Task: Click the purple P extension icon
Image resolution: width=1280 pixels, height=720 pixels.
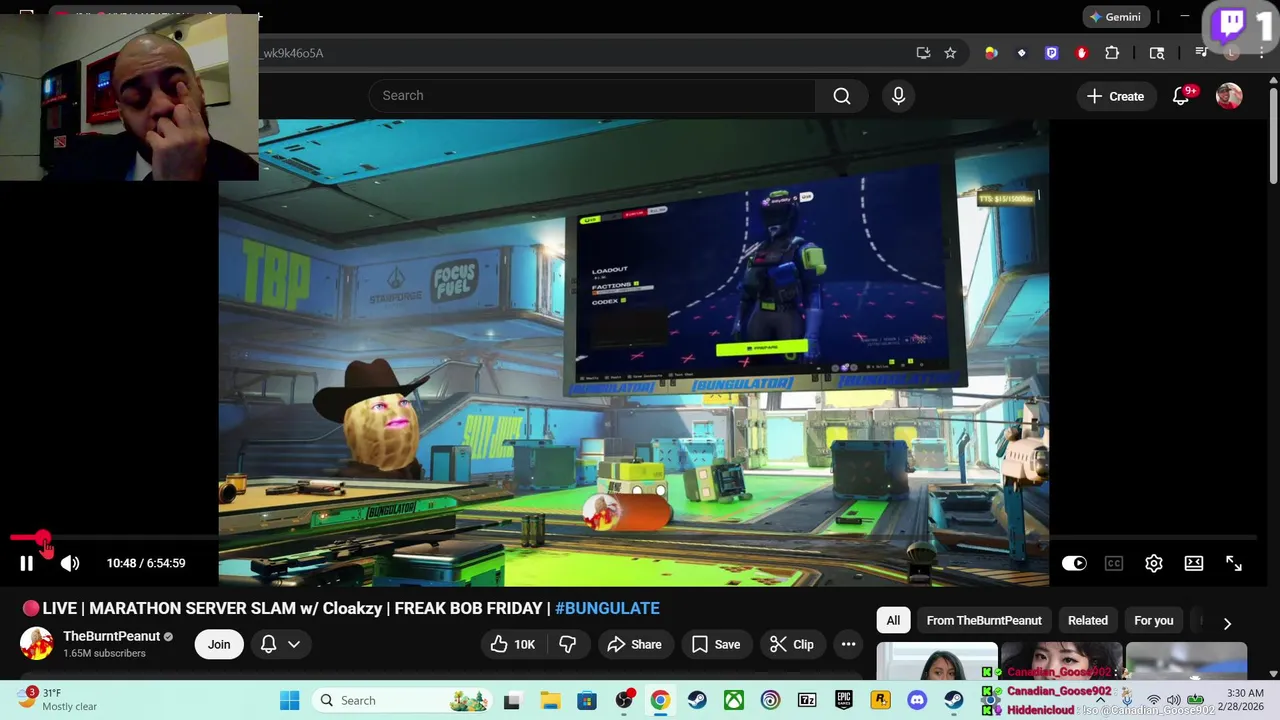Action: 1051,53
